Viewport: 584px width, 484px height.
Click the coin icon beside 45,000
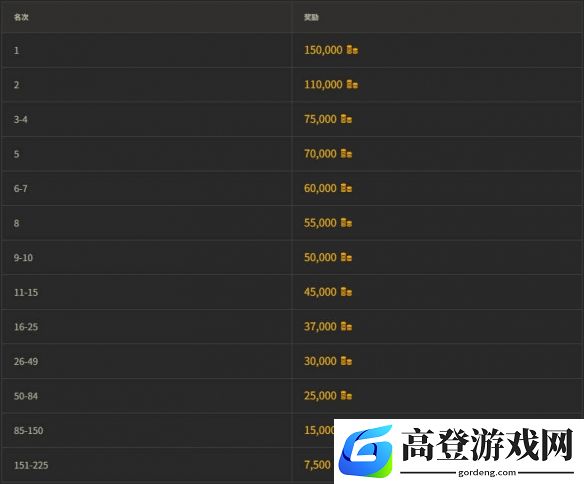click(346, 292)
